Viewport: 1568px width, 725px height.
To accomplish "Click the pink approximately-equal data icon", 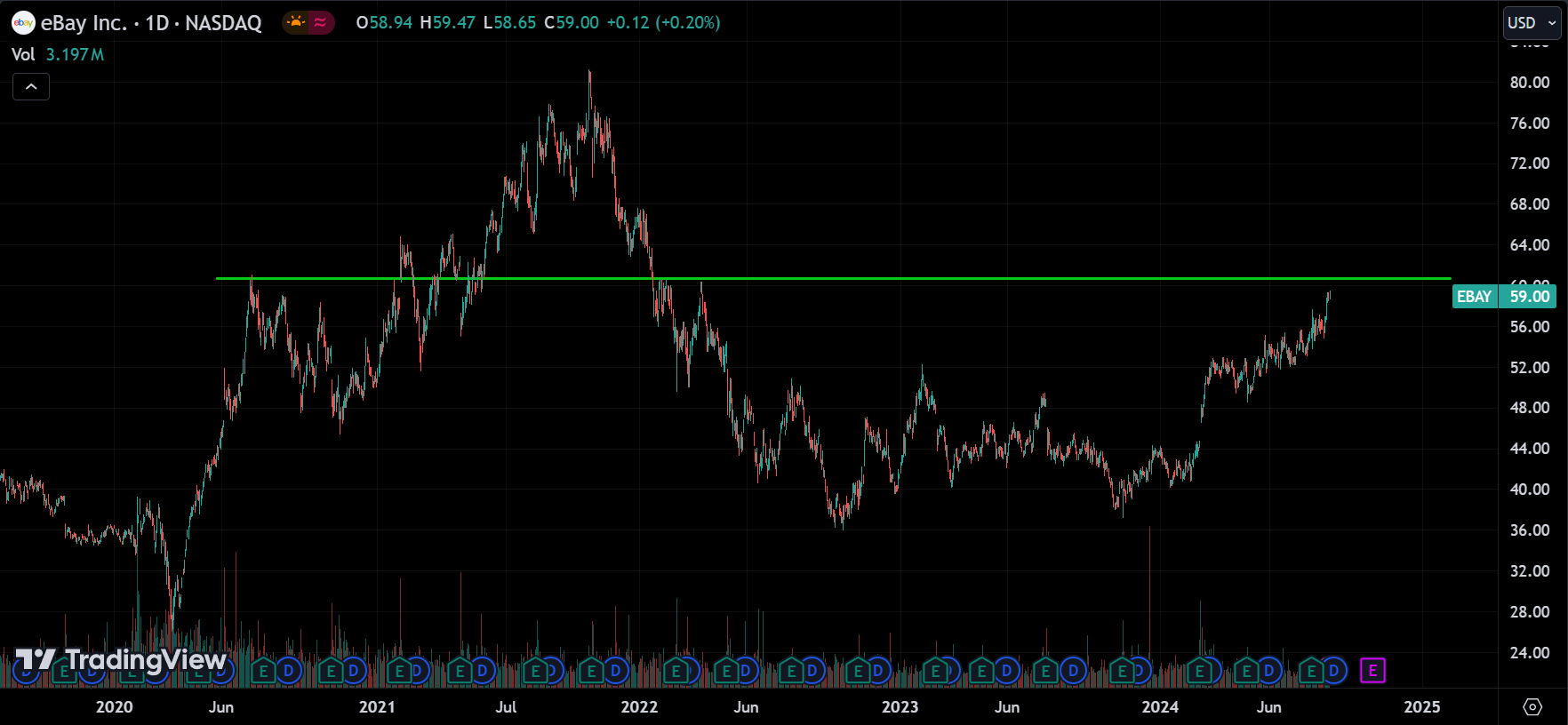I will pos(320,22).
